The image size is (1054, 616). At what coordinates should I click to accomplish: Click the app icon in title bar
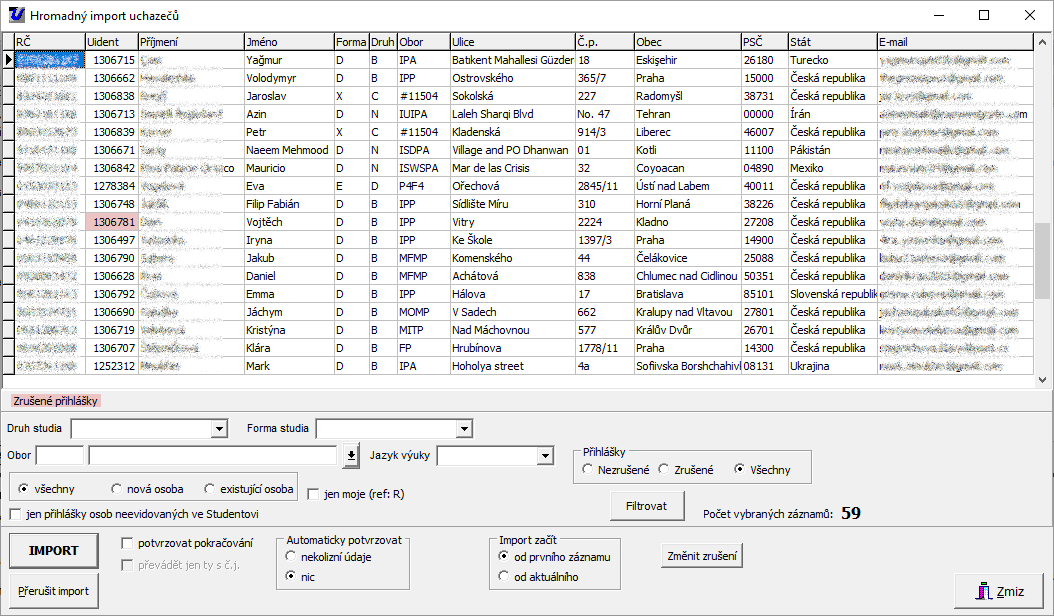pyautogui.click(x=15, y=16)
